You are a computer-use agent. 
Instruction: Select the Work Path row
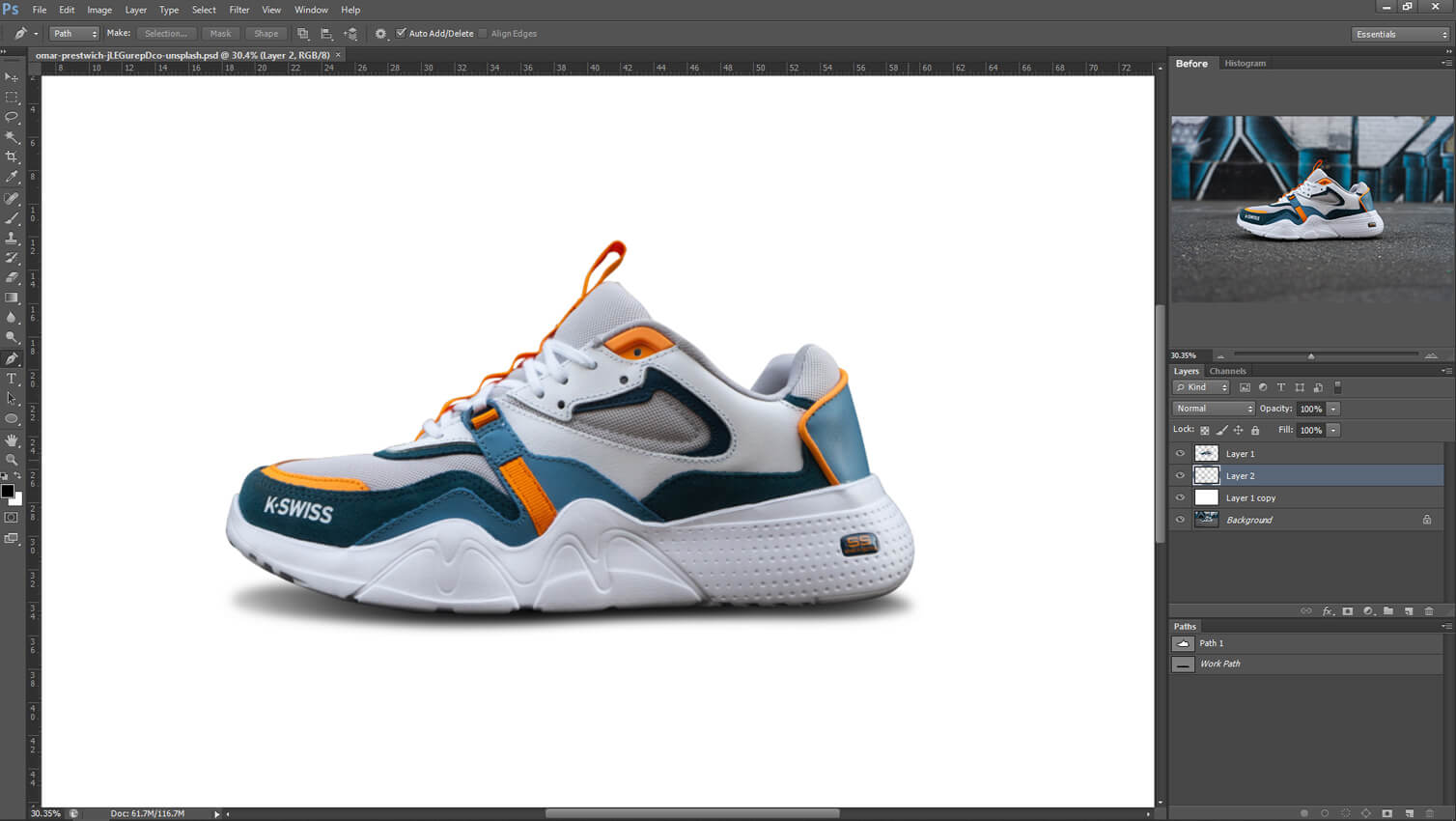(1306, 665)
